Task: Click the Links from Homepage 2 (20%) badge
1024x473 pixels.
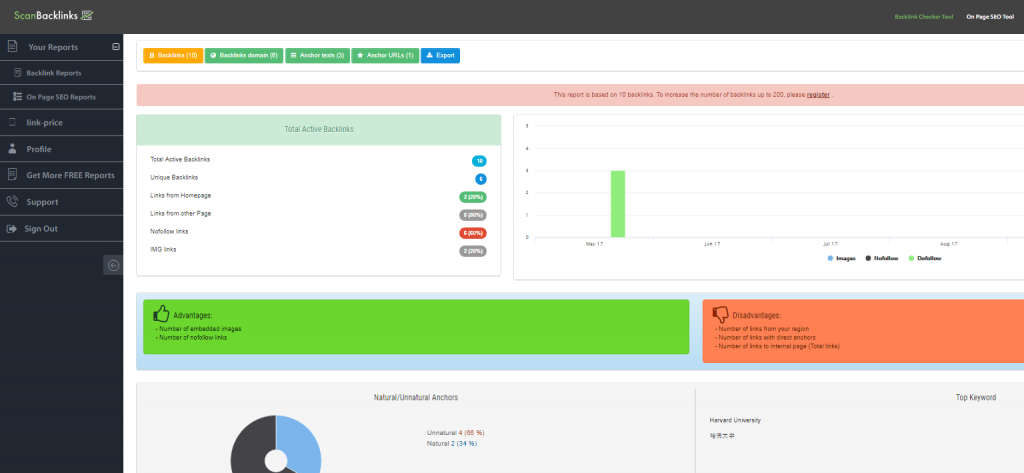Action: [x=473, y=197]
